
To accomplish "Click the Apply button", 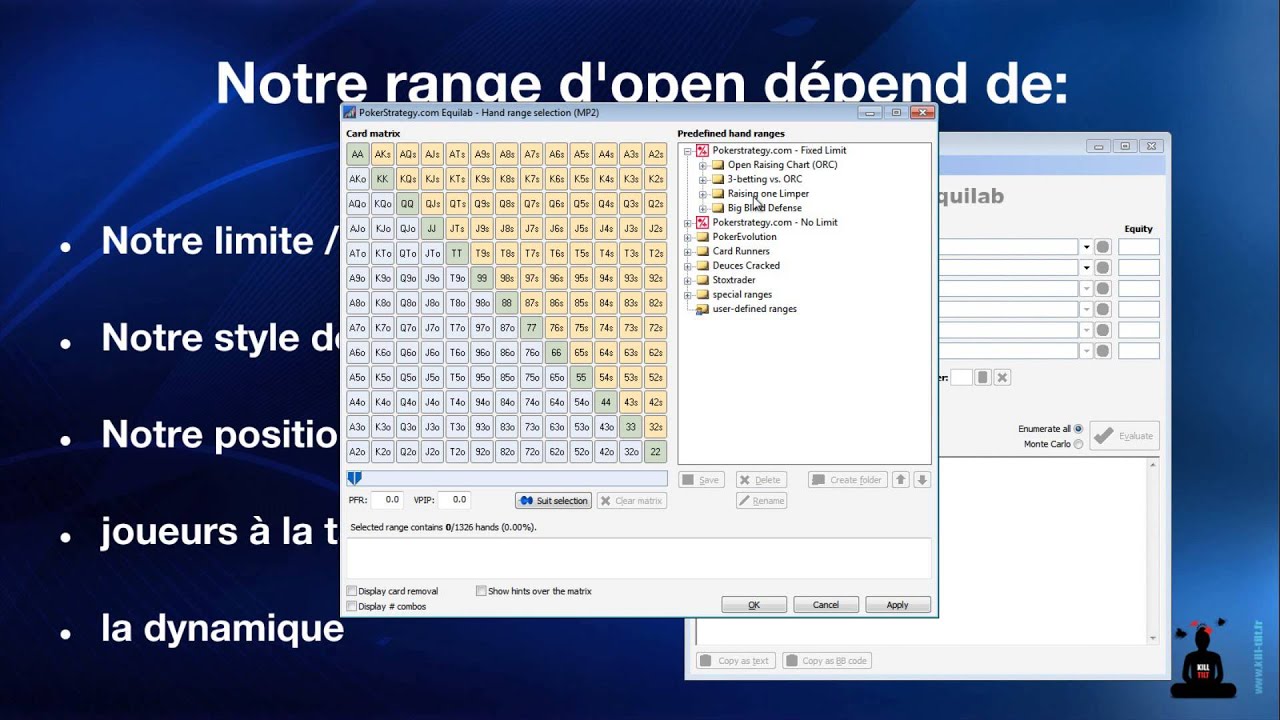I will tap(898, 605).
